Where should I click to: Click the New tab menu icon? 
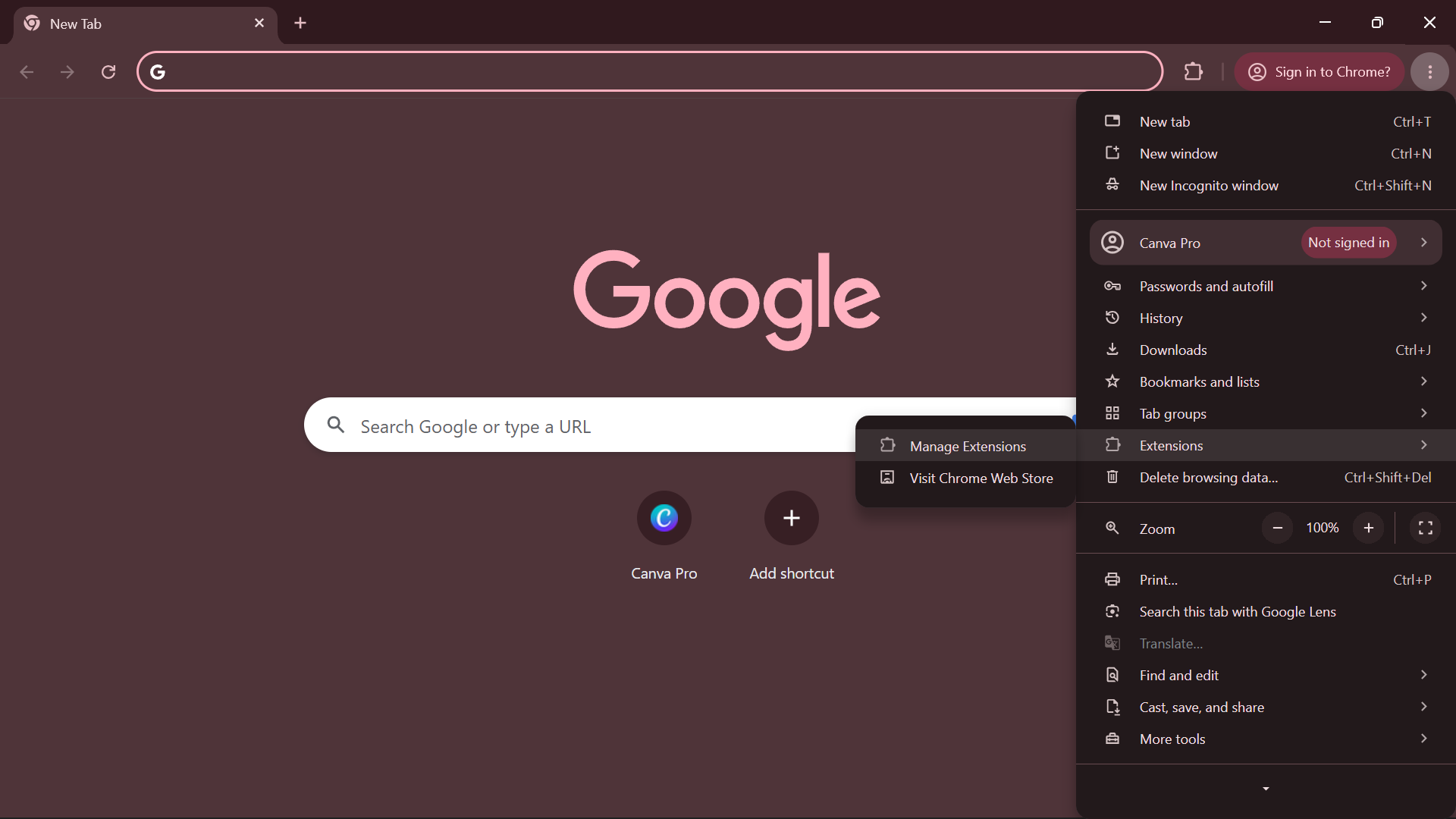point(1112,121)
